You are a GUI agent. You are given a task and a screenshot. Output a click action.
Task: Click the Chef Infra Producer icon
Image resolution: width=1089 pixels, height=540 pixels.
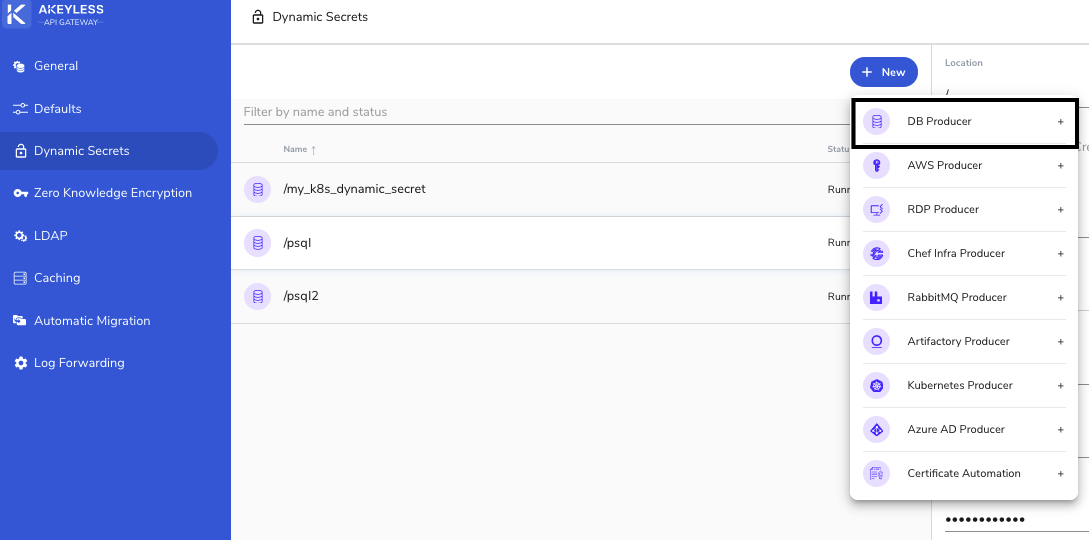[x=876, y=254]
